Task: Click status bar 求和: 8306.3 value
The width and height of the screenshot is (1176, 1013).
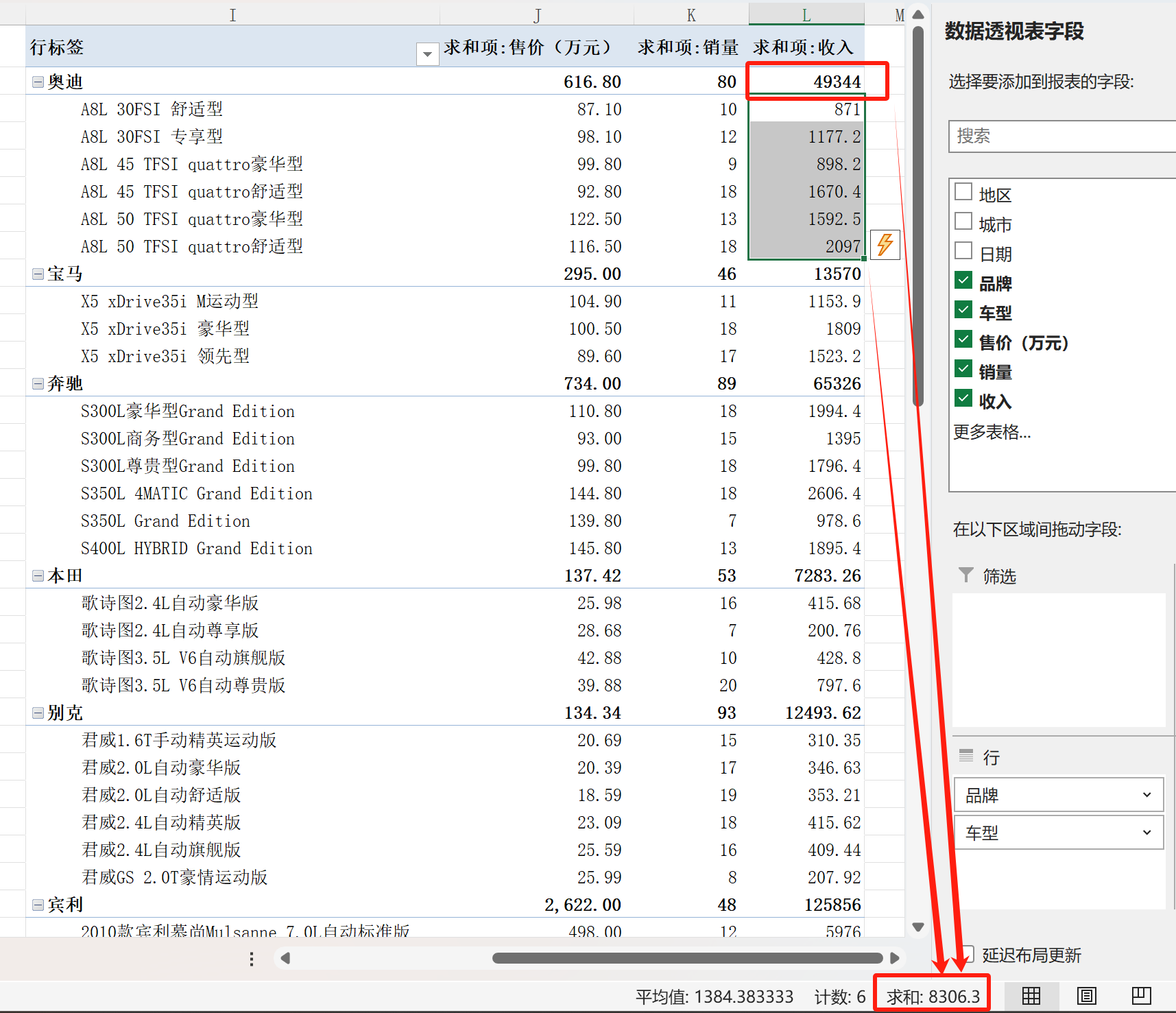Action: (x=933, y=996)
